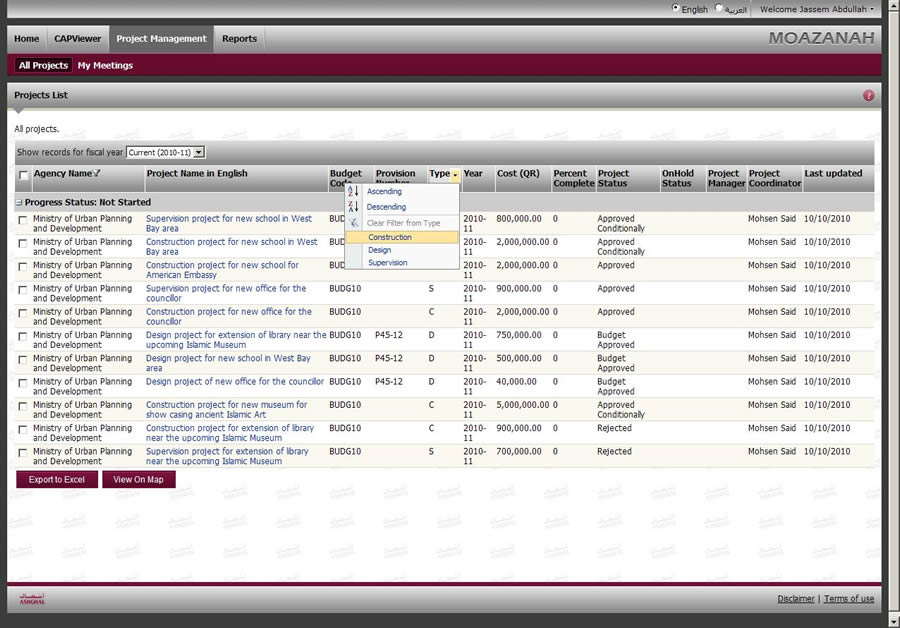Select the Project Management tab

(161, 38)
